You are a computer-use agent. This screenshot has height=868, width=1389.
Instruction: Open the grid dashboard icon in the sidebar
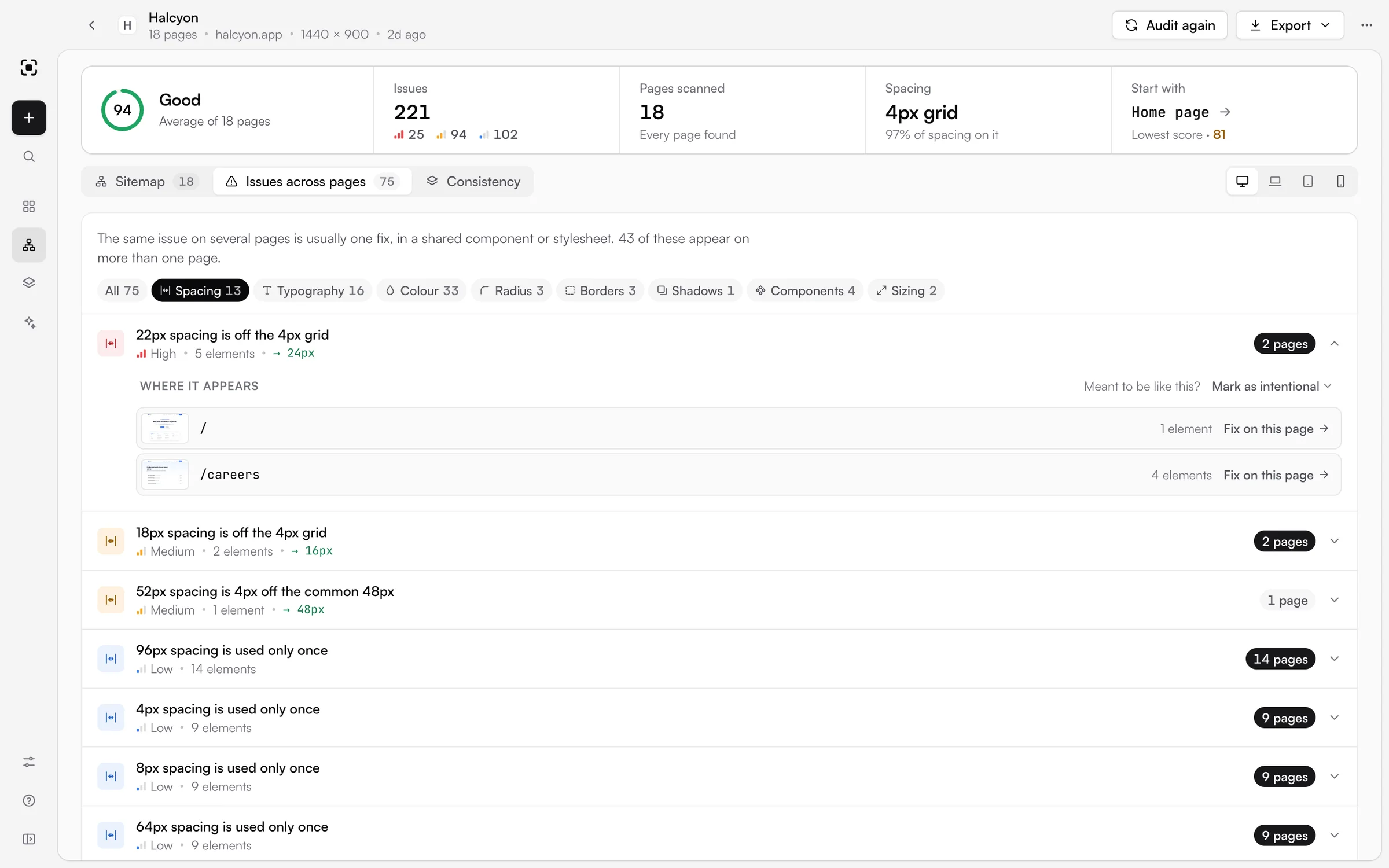(x=29, y=207)
